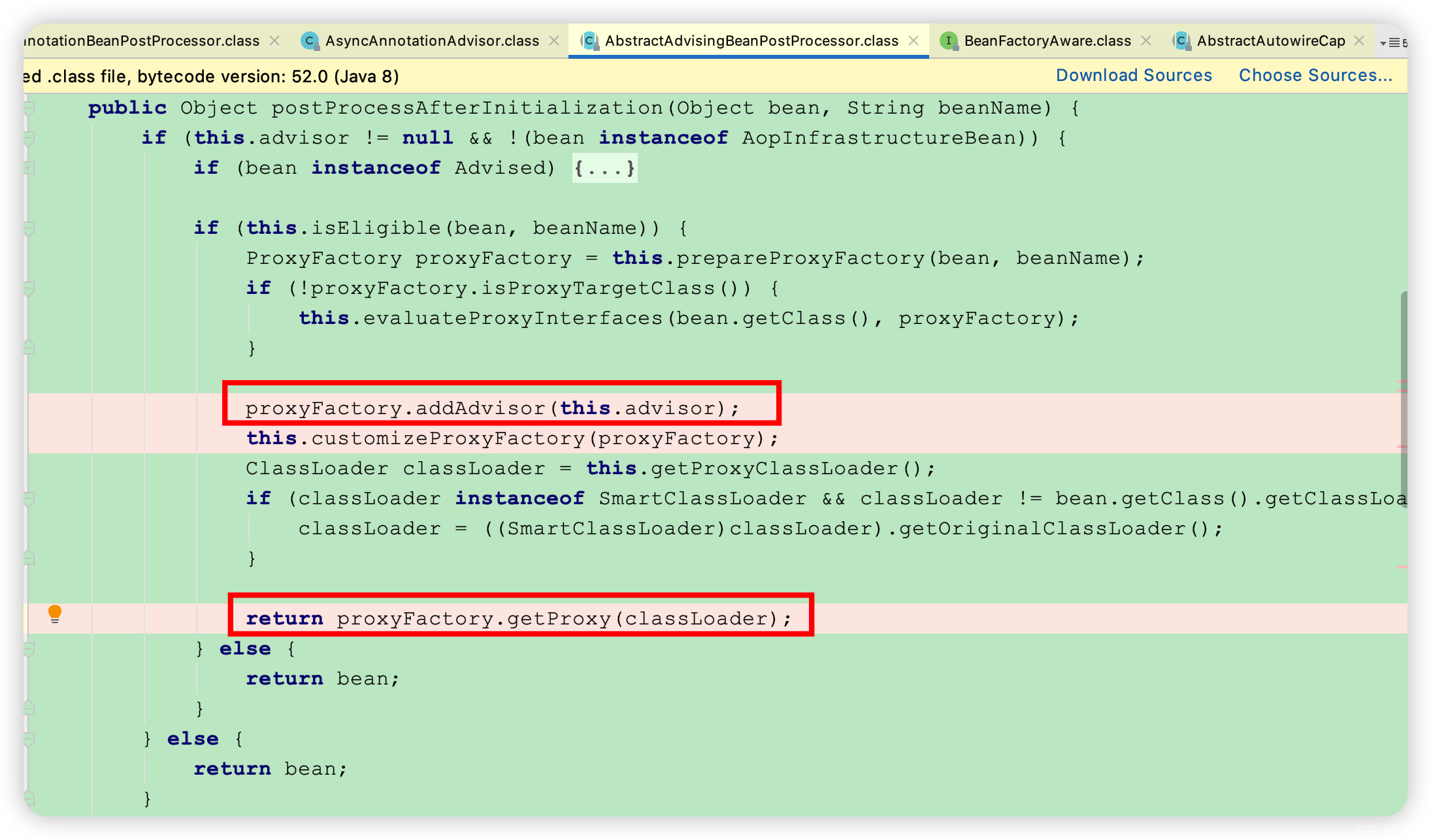Viewport: 1431px width, 840px height.
Task: Click 'isEligible' method call
Action: [376, 229]
